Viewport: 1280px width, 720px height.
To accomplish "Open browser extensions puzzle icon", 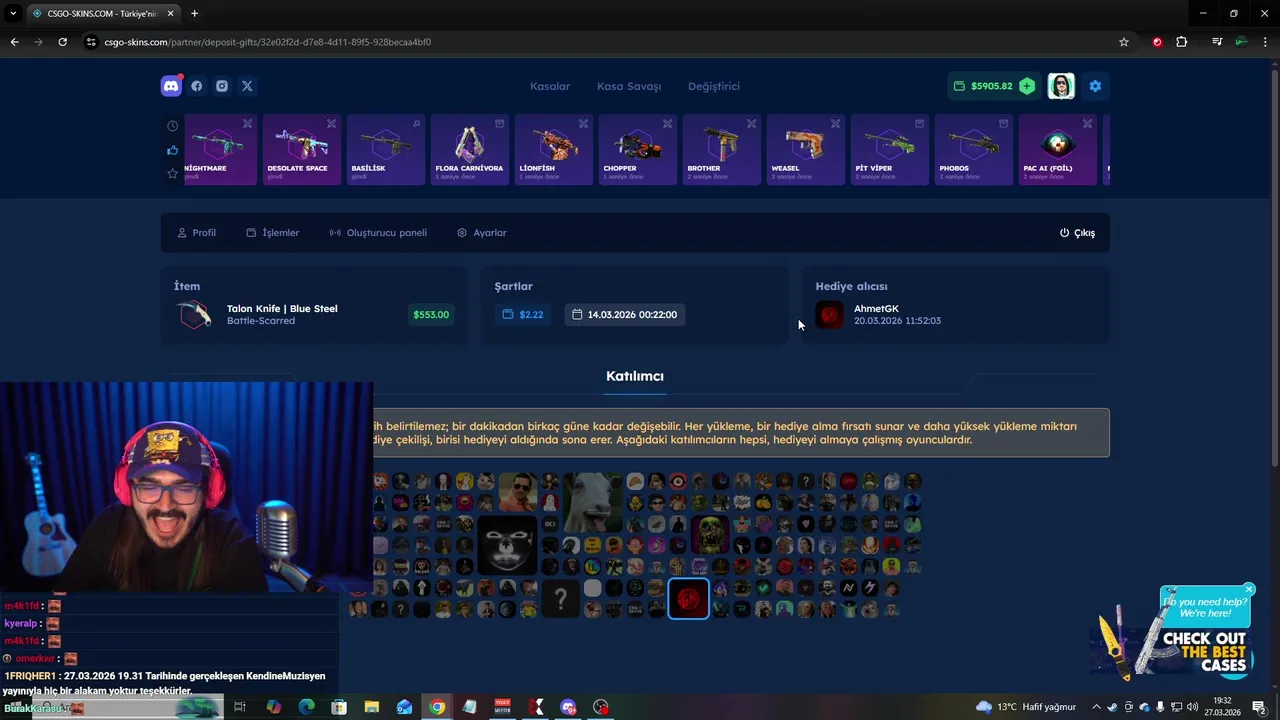I will (x=1182, y=42).
